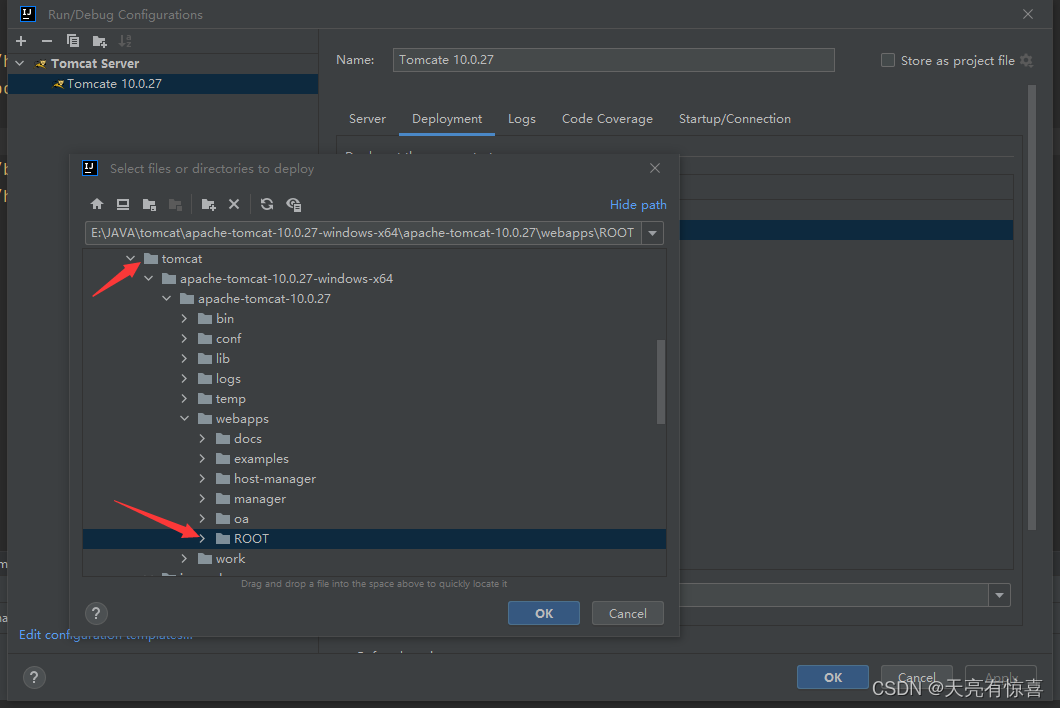Expand the host-manager folder
This screenshot has width=1060, height=708.
tap(202, 479)
